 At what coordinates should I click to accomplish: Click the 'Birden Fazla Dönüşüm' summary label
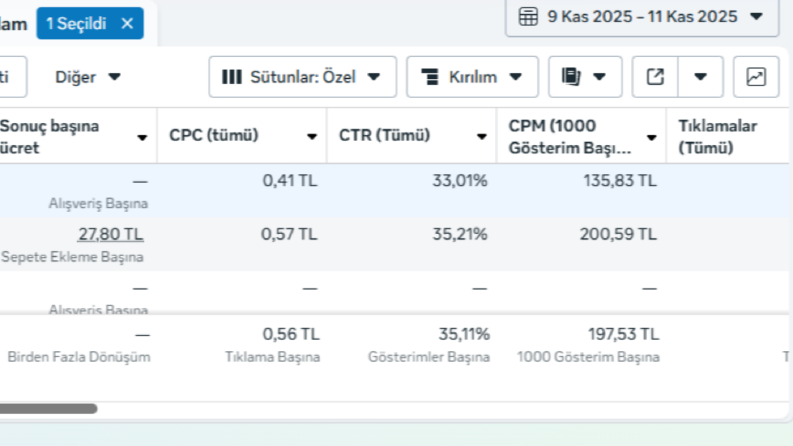click(x=79, y=357)
